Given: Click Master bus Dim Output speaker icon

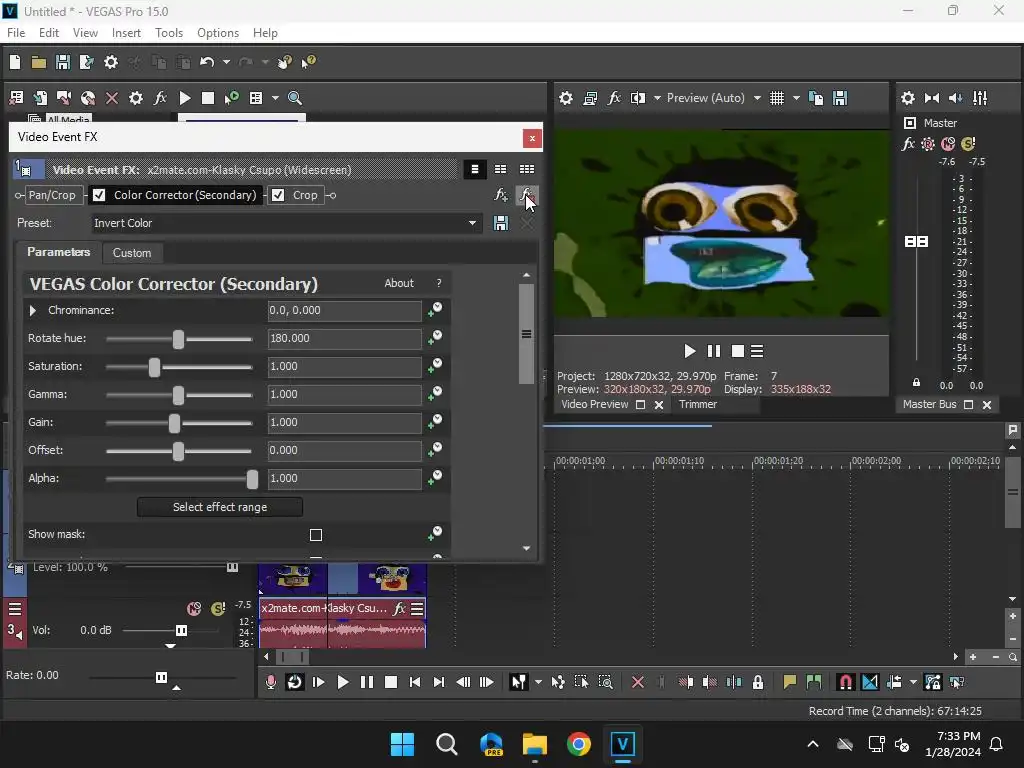Looking at the screenshot, I should click(955, 98).
